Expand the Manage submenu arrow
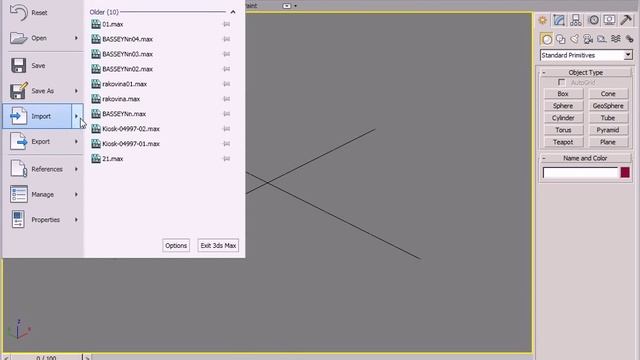640x360 pixels. pos(76,194)
